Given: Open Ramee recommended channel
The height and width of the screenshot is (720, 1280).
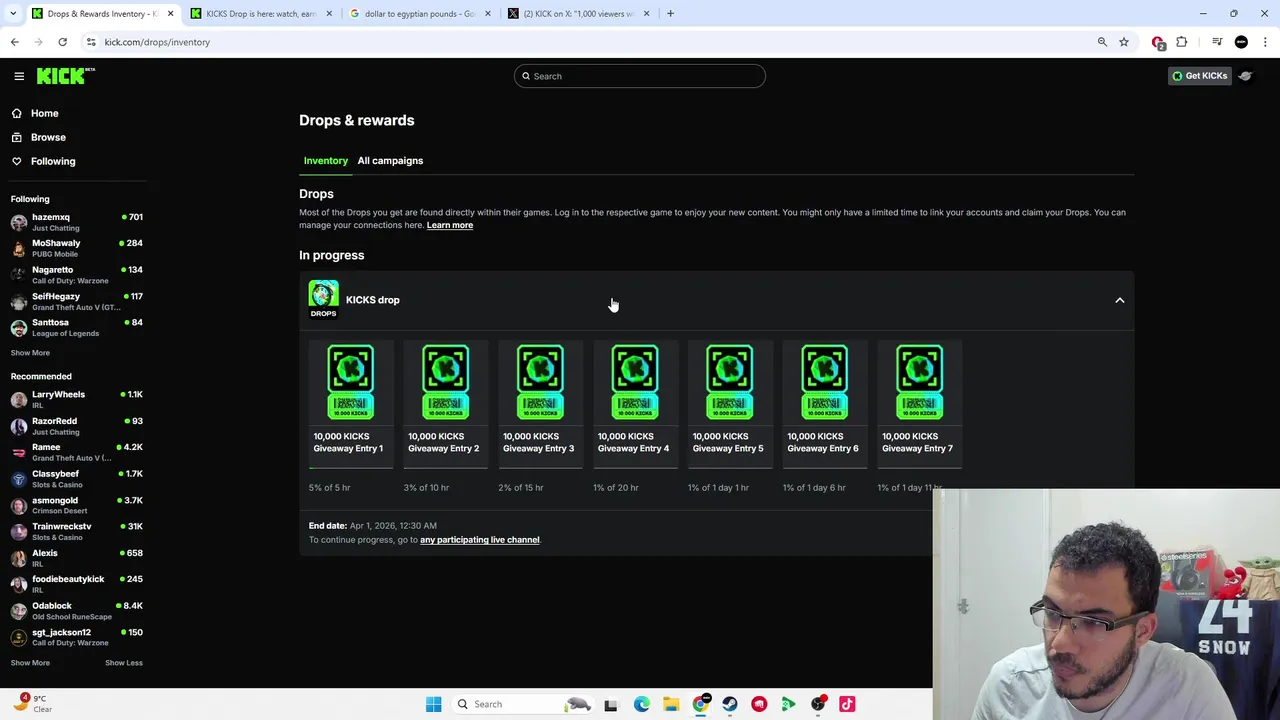Looking at the screenshot, I should (x=77, y=452).
